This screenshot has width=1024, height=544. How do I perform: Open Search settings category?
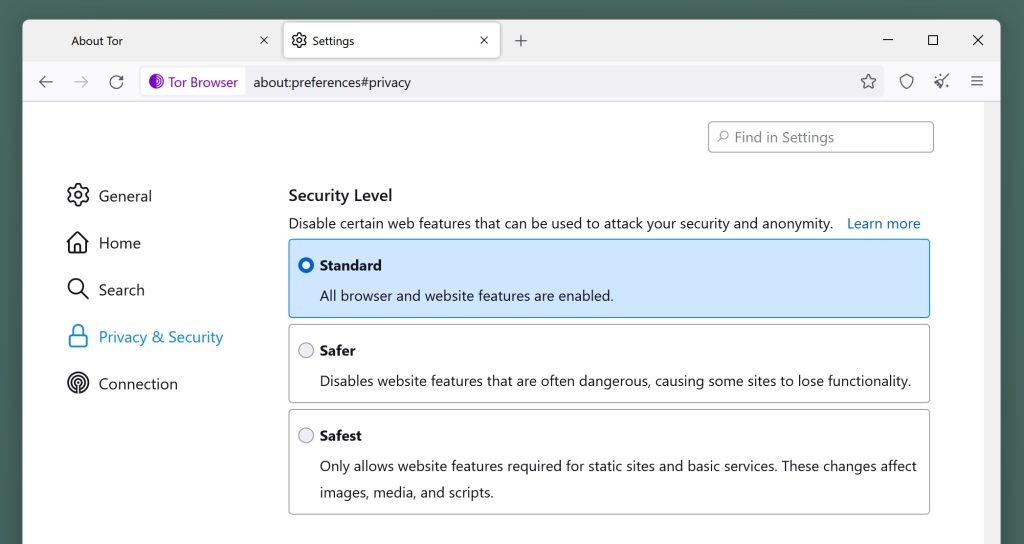coord(106,289)
